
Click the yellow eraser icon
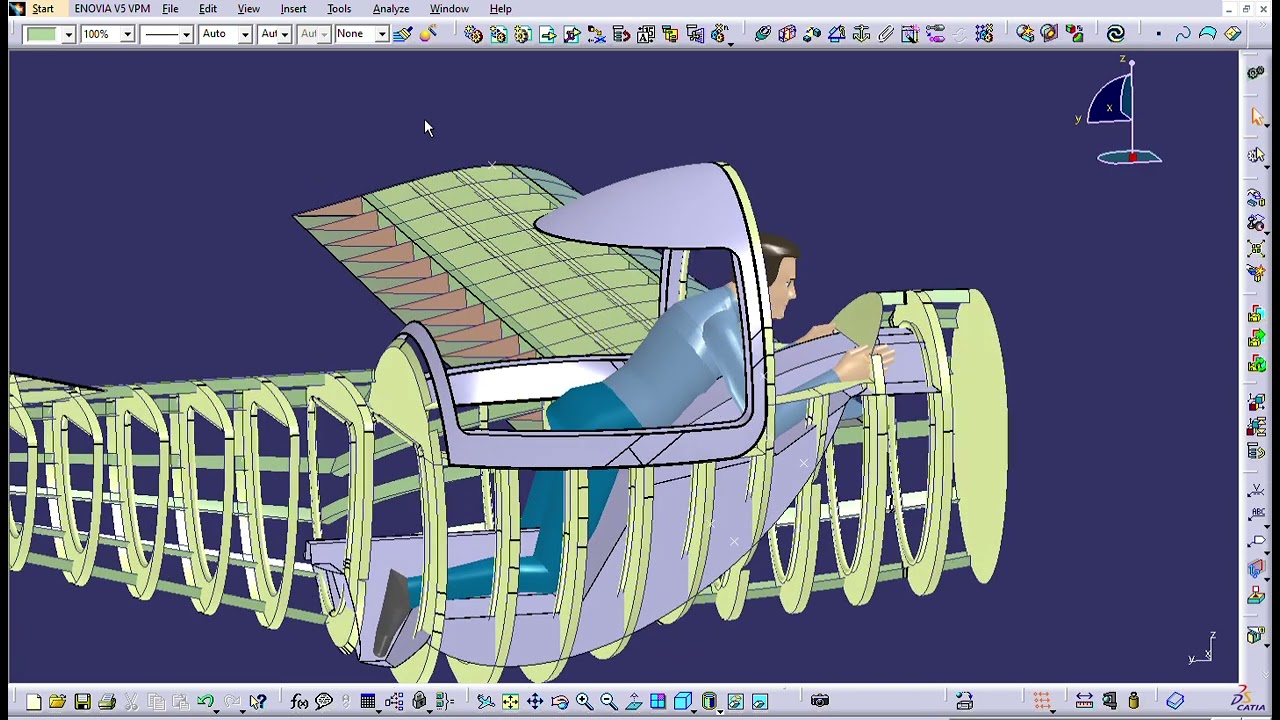coord(1232,34)
